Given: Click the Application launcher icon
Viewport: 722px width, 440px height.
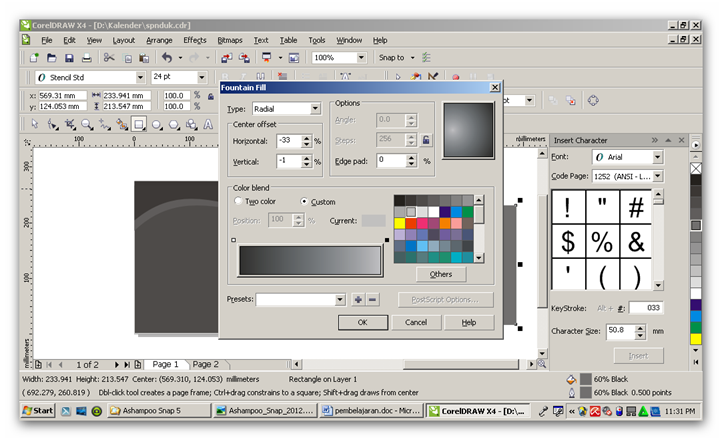Looking at the screenshot, I should [267, 58].
